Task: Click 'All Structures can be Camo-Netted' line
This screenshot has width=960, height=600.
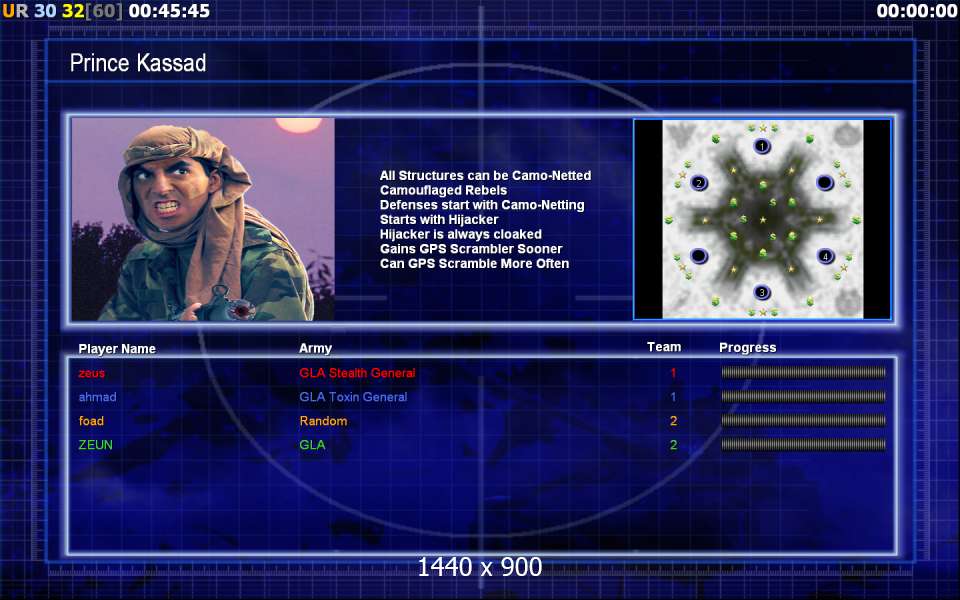Action: (x=486, y=176)
